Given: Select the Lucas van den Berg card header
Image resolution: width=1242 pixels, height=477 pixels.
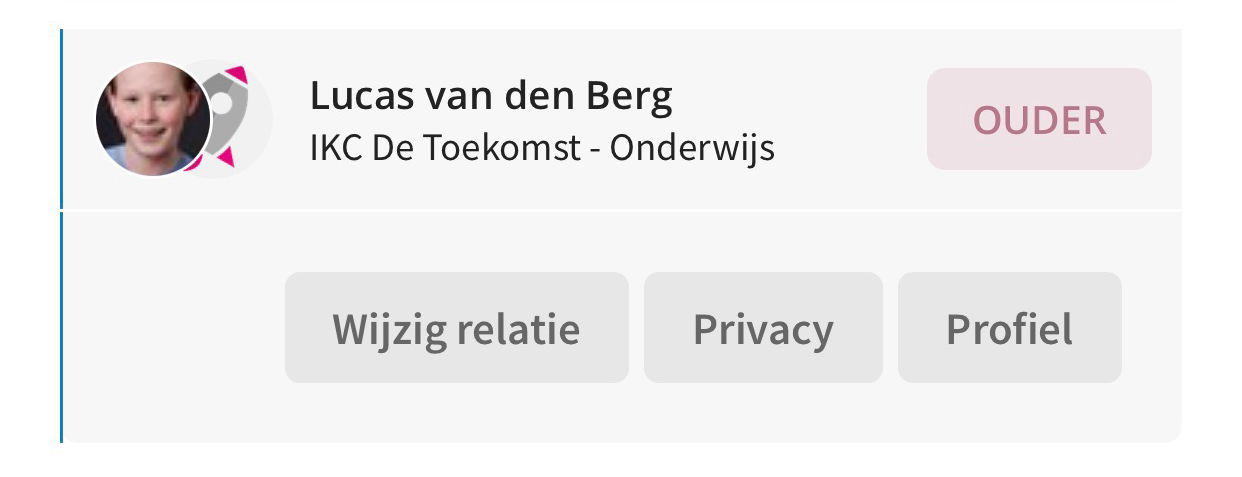Looking at the screenshot, I should pyautogui.click(x=621, y=119).
